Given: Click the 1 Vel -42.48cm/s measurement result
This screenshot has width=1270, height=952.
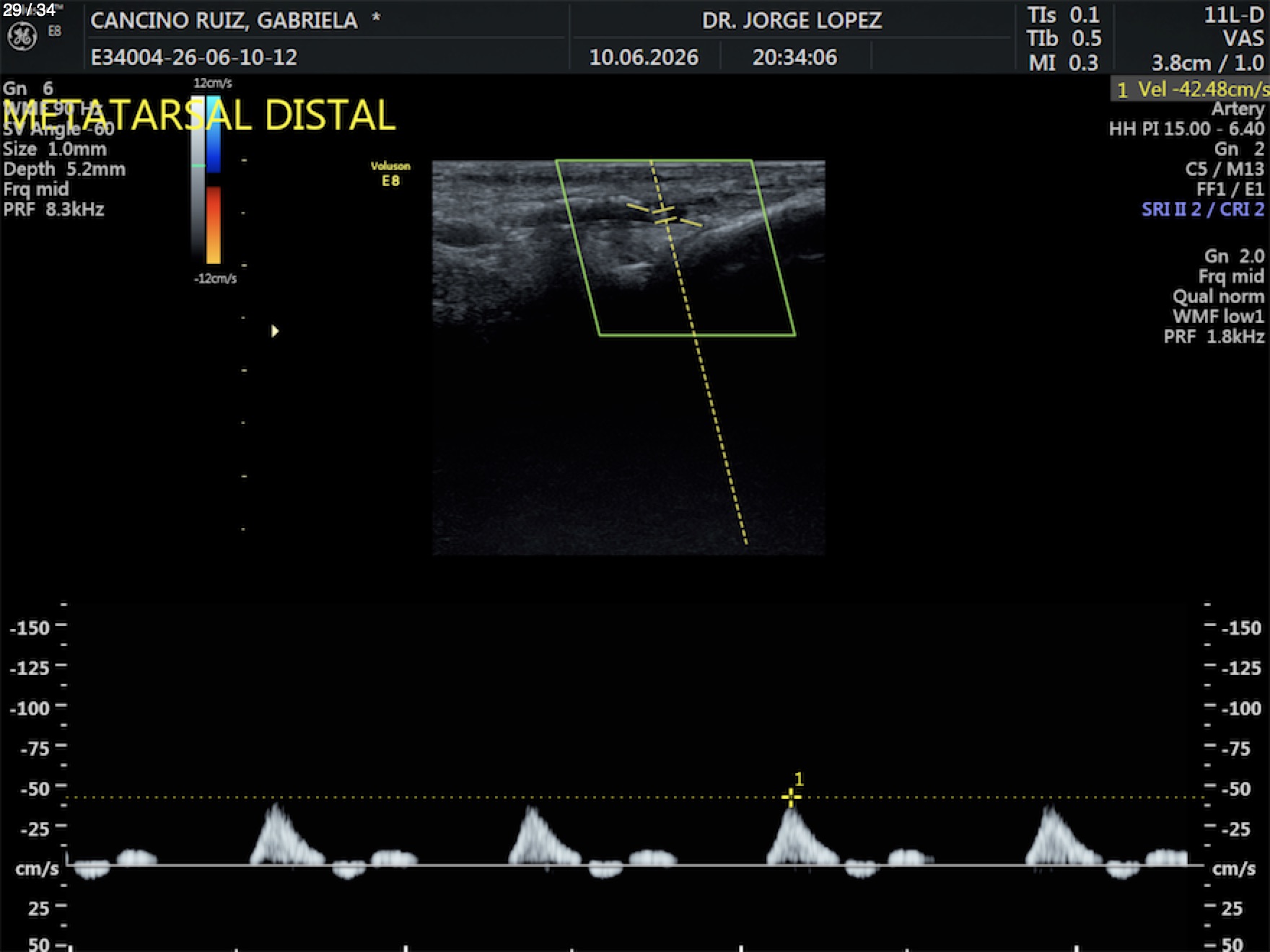Looking at the screenshot, I should pyautogui.click(x=1190, y=89).
